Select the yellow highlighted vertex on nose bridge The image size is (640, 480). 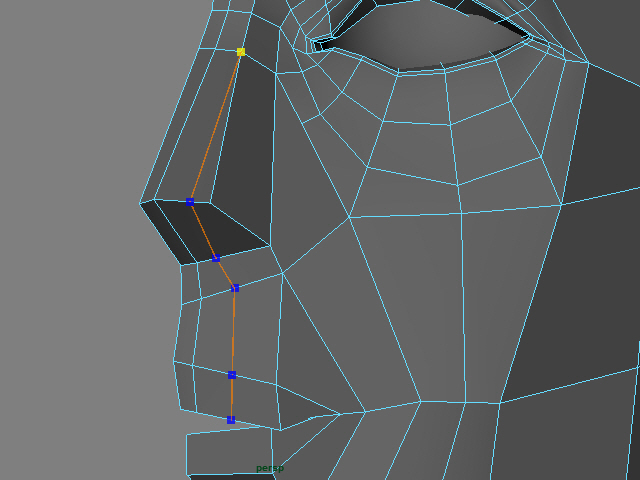(241, 52)
